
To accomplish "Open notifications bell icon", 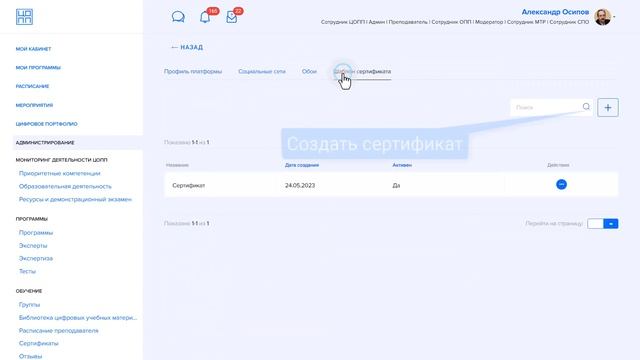I will [x=205, y=17].
